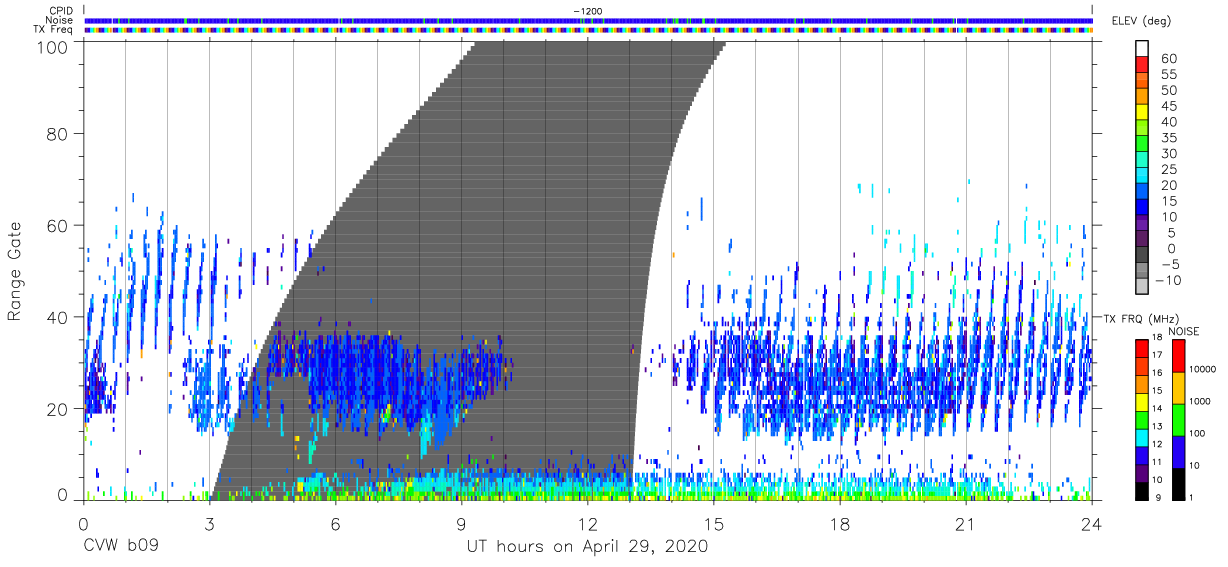Click the yellow TX FRQ swatch between 14 and 15
This screenshot has height=567, width=1228.
click(1142, 401)
